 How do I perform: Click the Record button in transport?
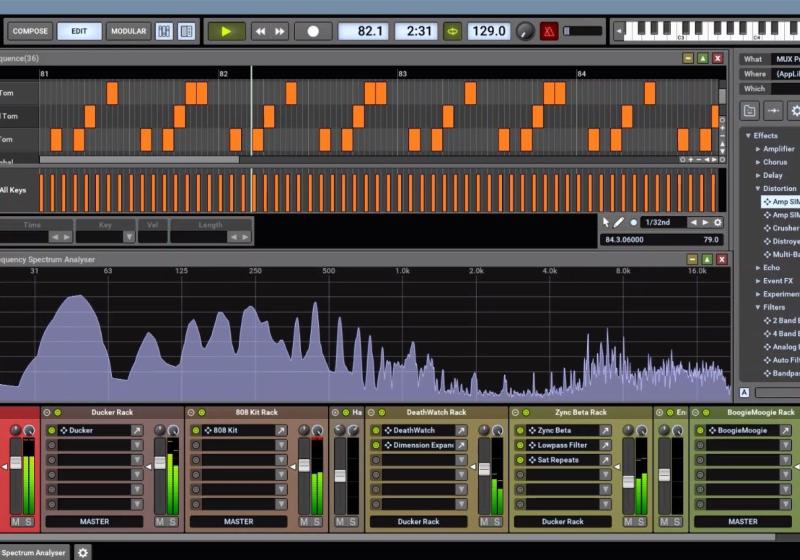(x=313, y=31)
